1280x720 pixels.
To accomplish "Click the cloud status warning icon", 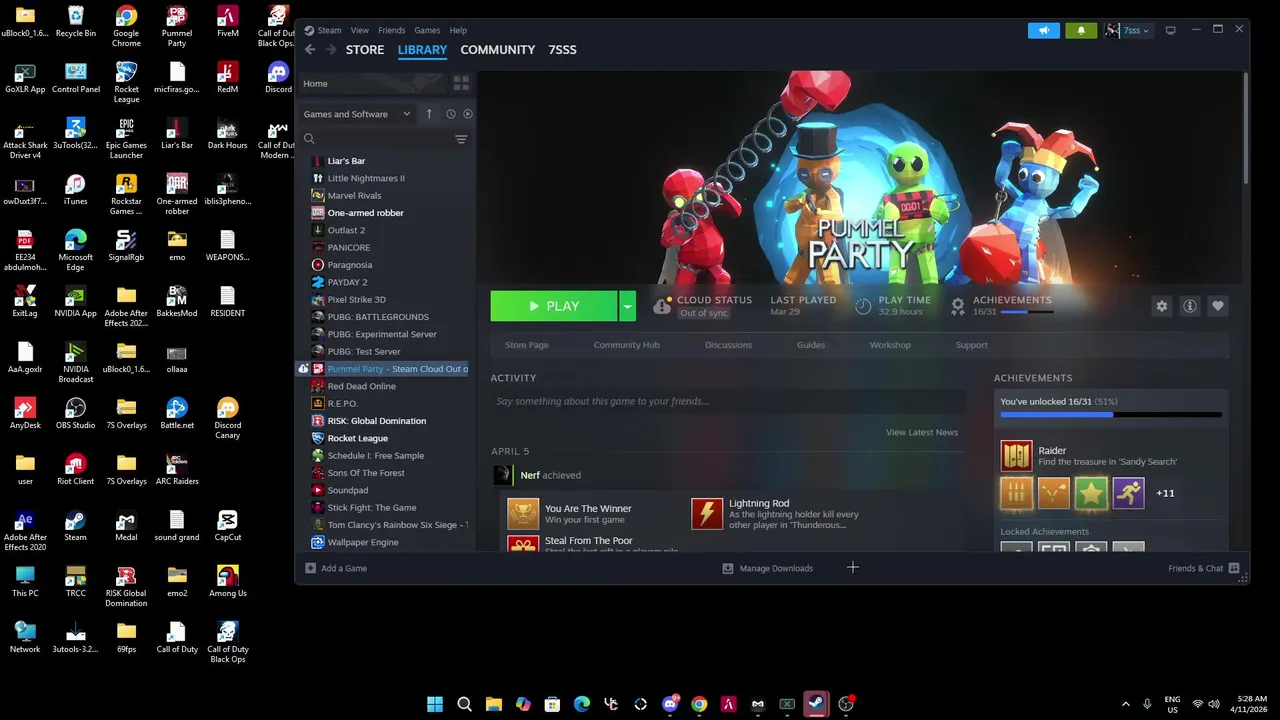I will tap(662, 306).
